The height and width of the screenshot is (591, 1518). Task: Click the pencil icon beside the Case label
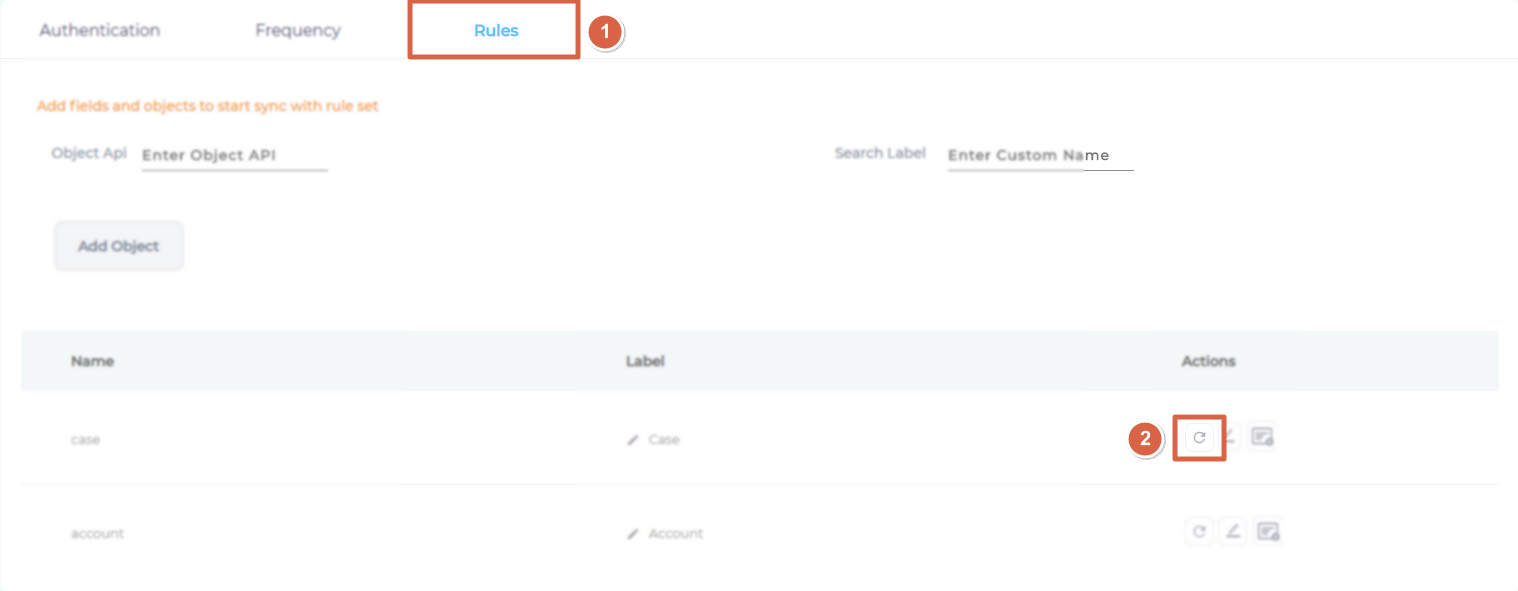(632, 440)
